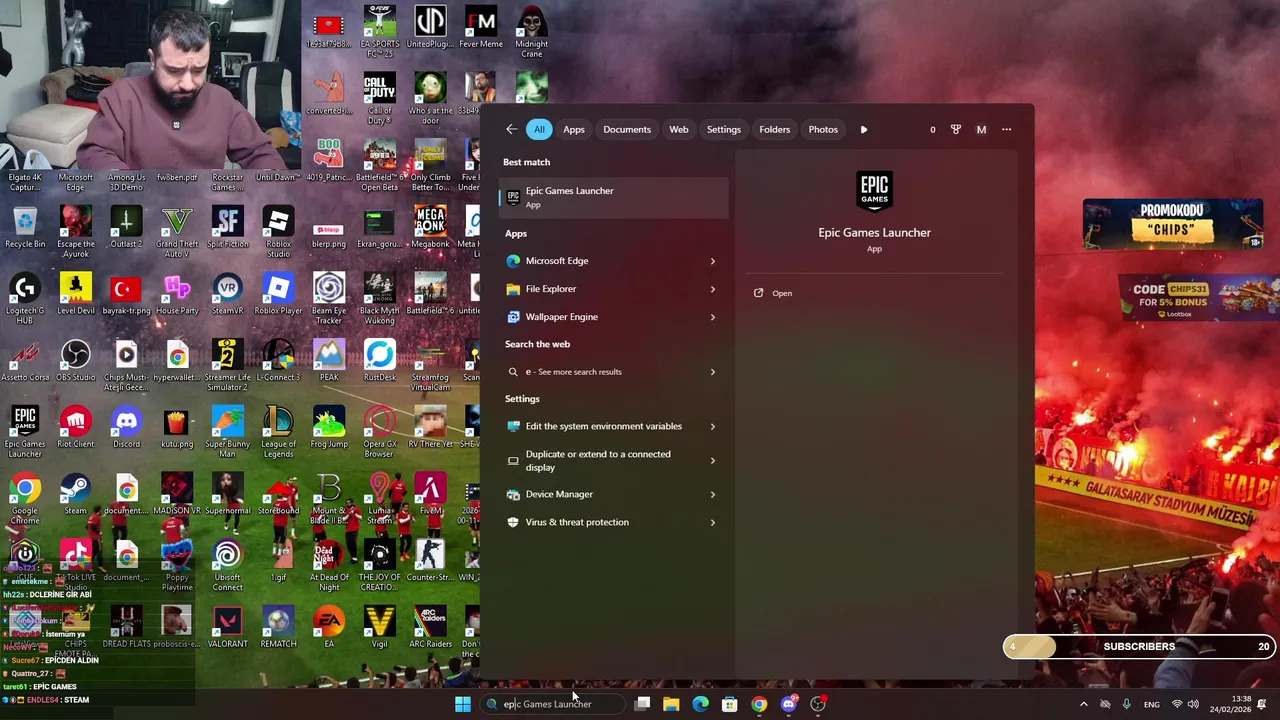Open search panel more options ellipsis
This screenshot has width=1280, height=720.
pos(1007,129)
